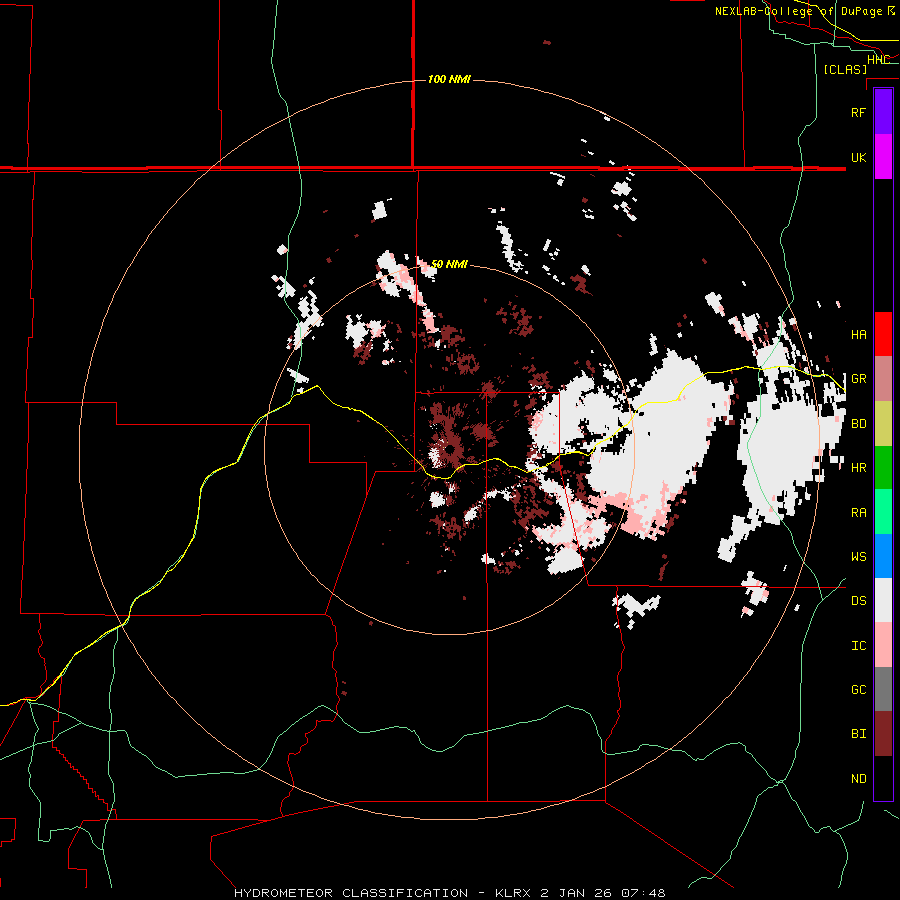The width and height of the screenshot is (900, 900).
Task: Pick the RA light green swatch
Action: (883, 512)
